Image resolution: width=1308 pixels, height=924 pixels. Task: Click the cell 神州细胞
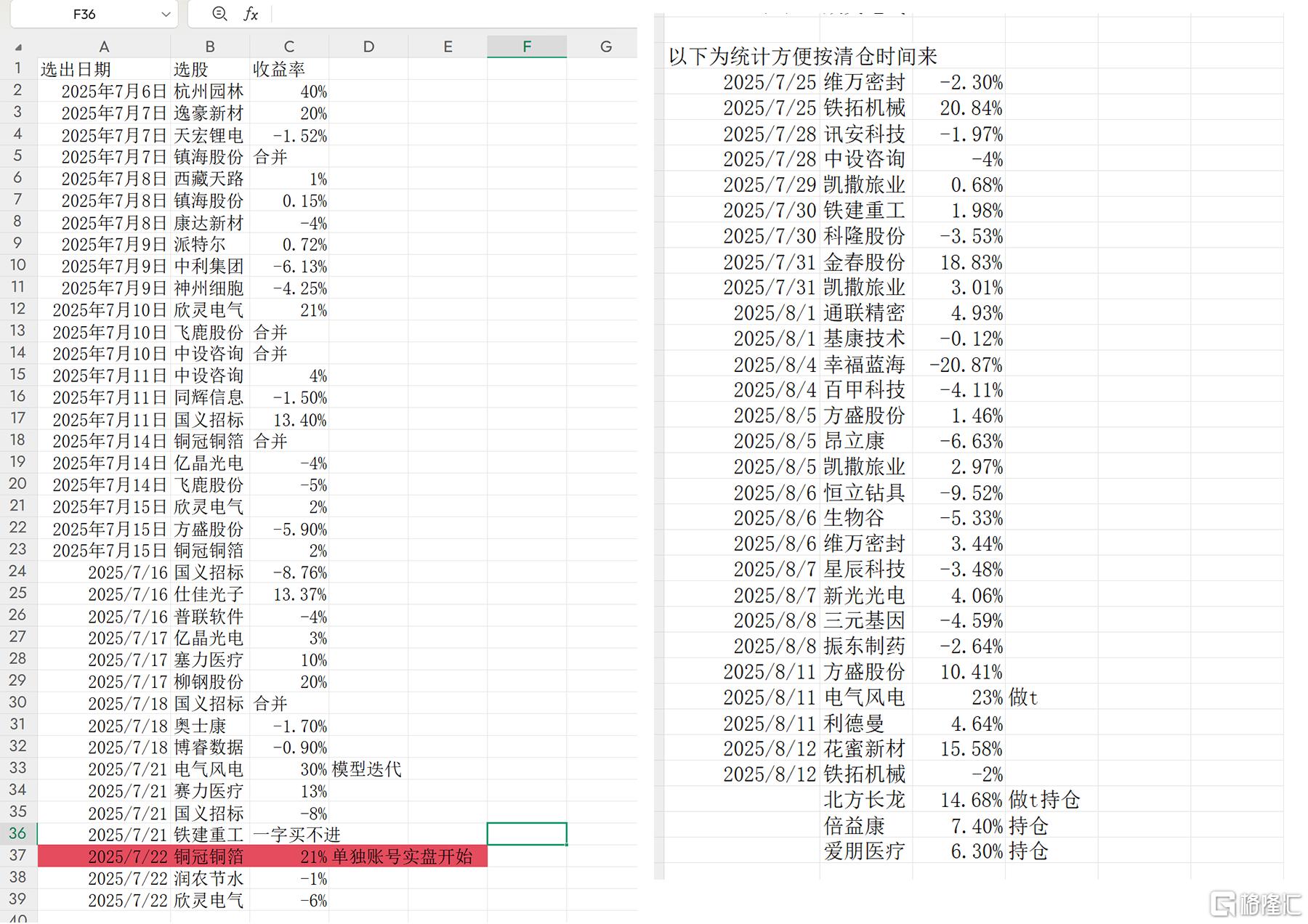coord(209,288)
